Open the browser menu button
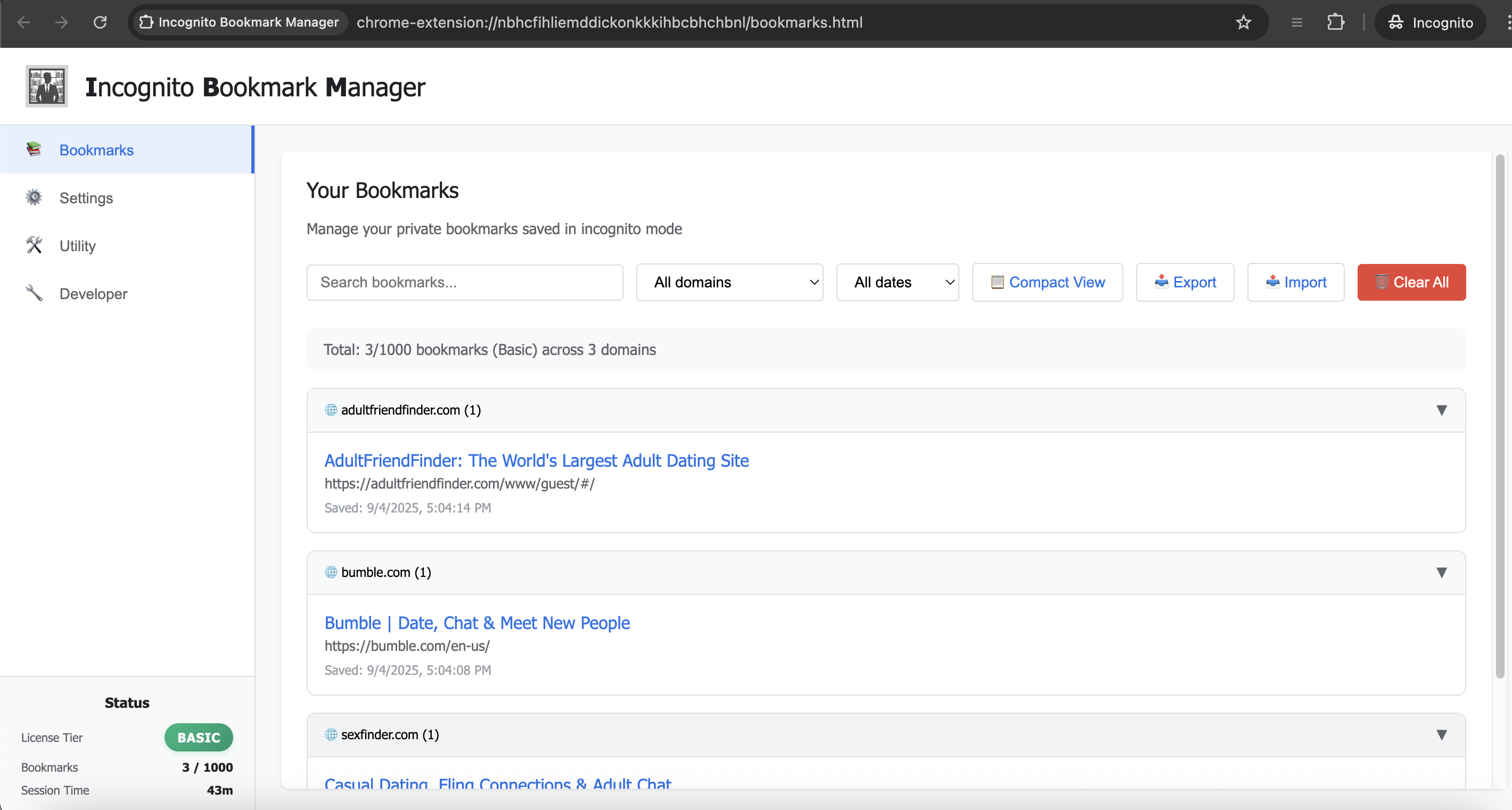 1296,22
